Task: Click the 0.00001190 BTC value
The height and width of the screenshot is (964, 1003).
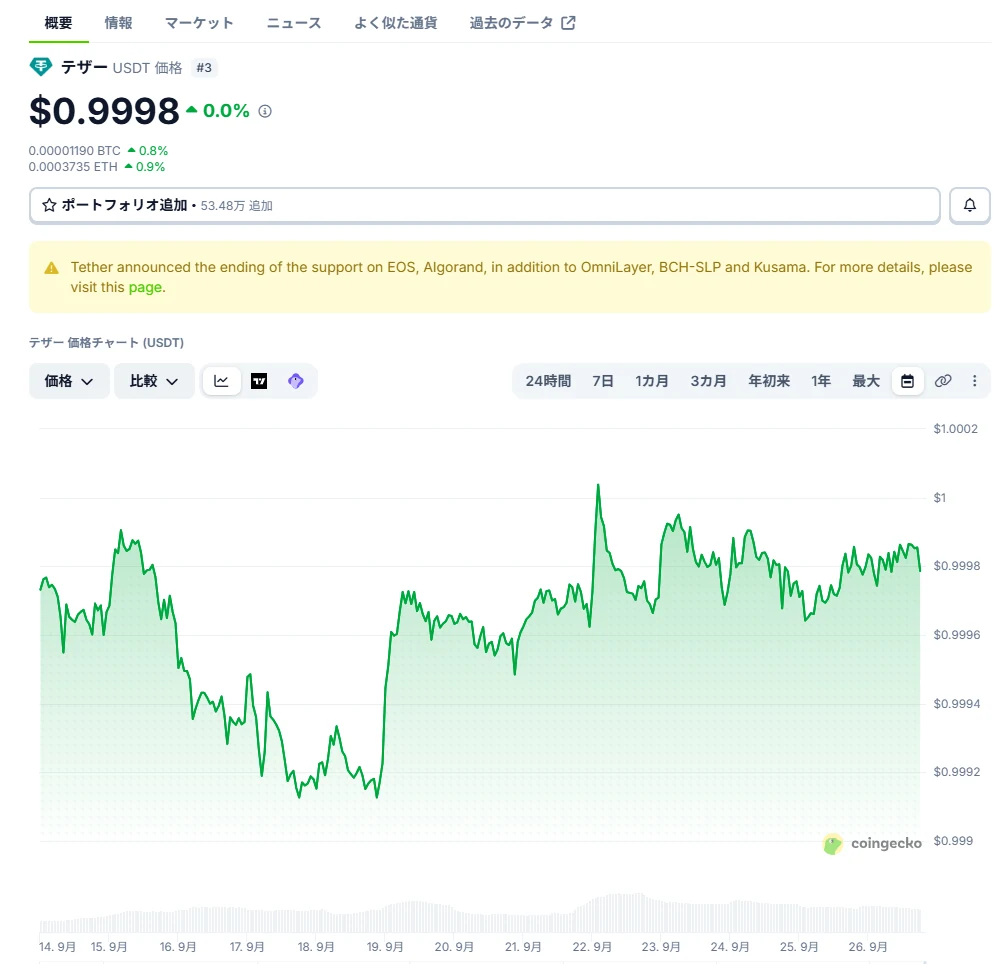Action: (74, 151)
